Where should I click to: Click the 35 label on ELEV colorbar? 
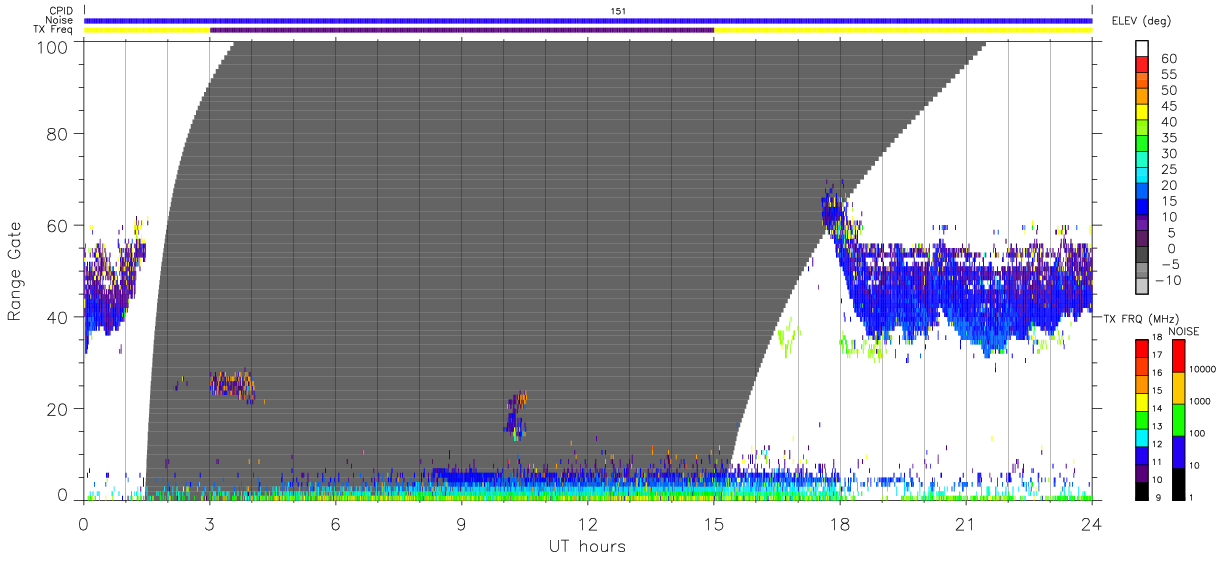point(1167,139)
